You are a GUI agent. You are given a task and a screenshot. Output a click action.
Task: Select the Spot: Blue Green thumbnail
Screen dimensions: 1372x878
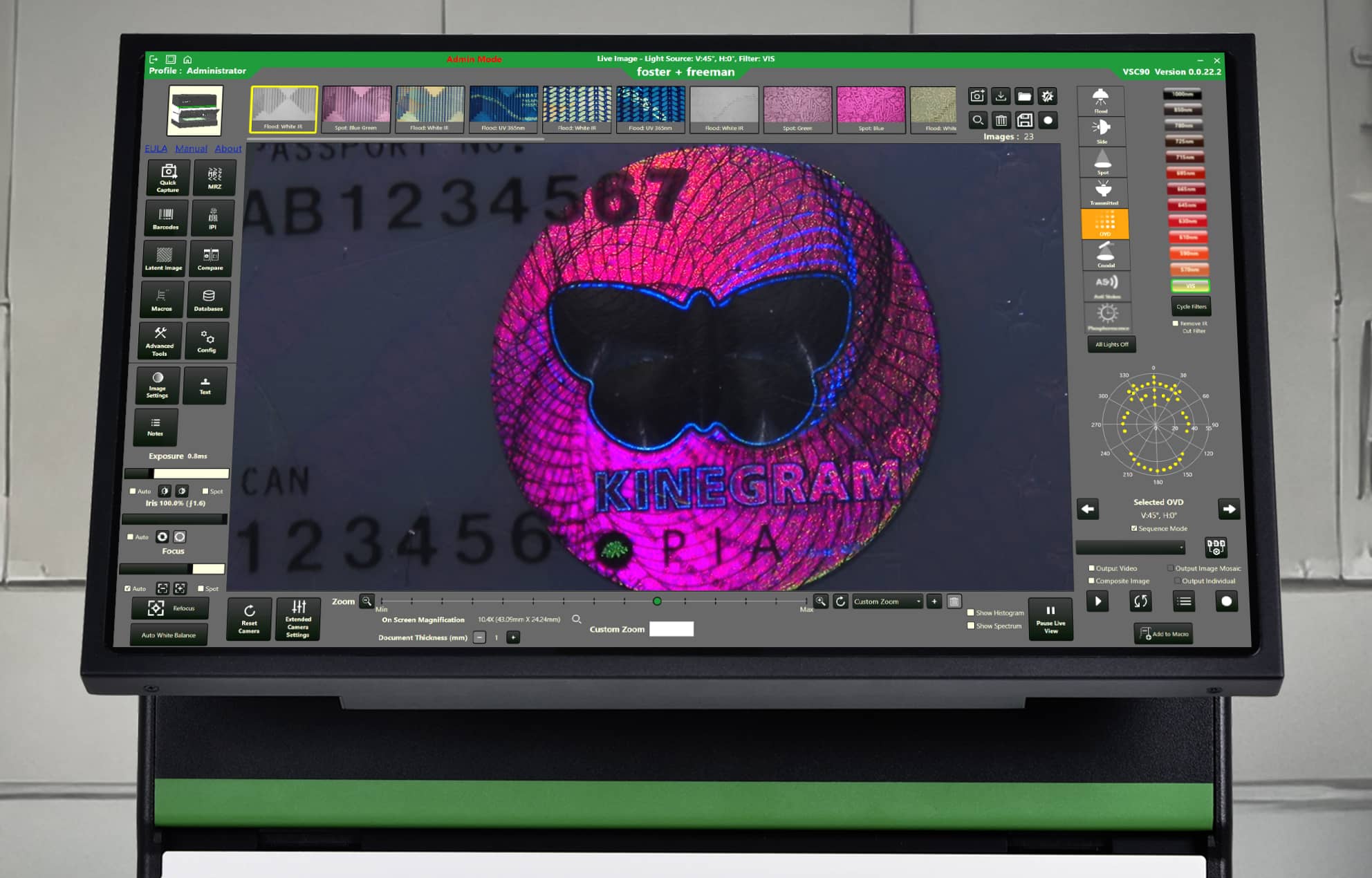point(357,109)
